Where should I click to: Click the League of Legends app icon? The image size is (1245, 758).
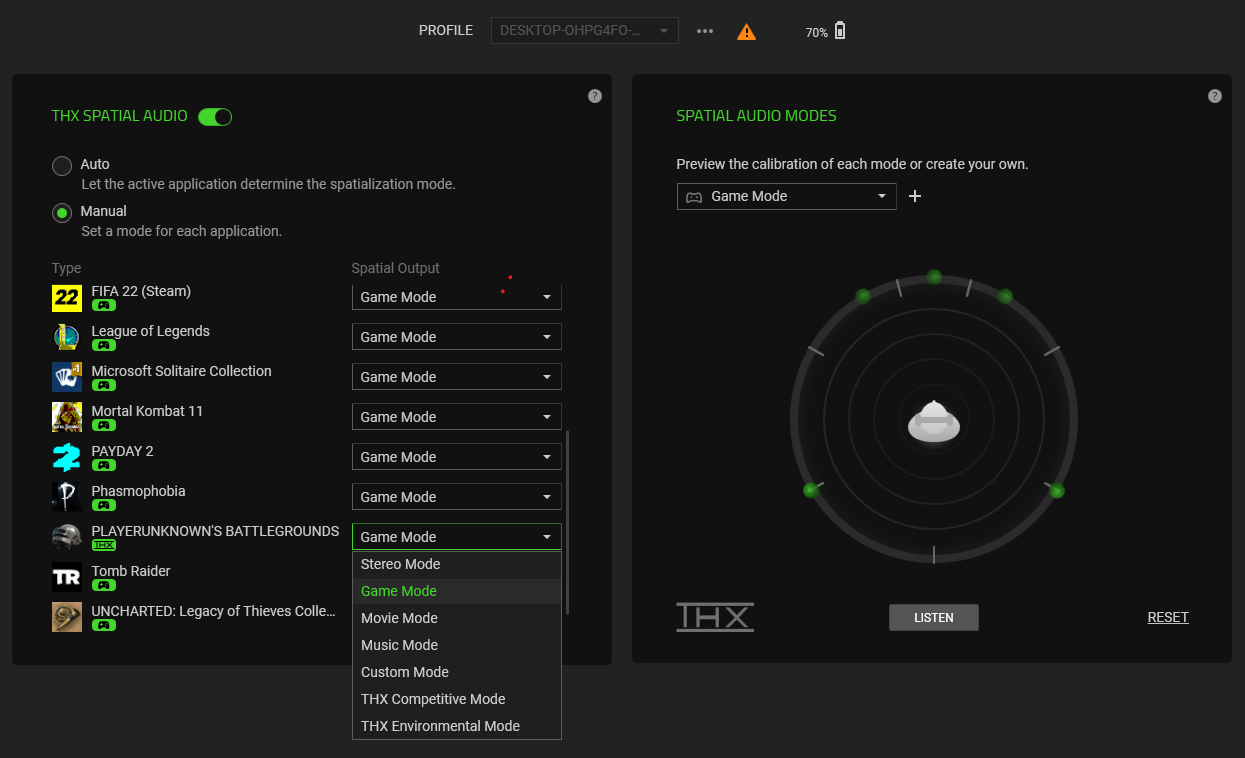click(x=67, y=337)
